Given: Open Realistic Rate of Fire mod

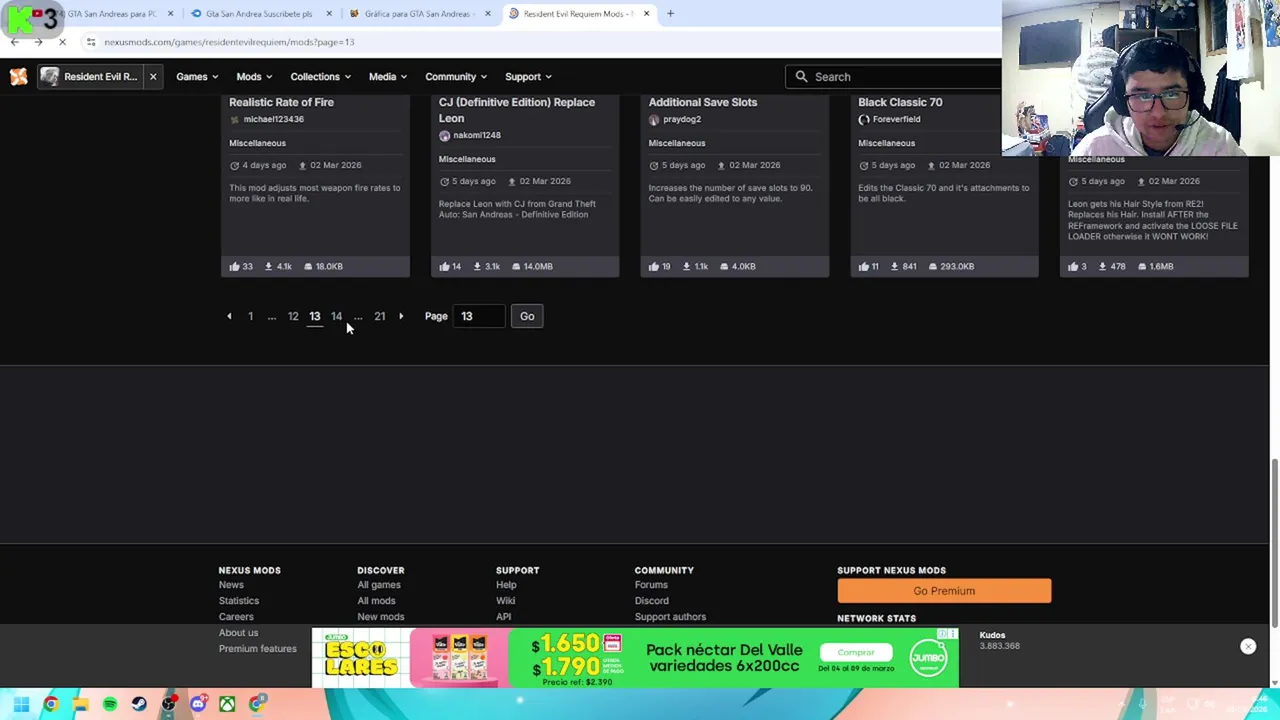Looking at the screenshot, I should tap(281, 102).
